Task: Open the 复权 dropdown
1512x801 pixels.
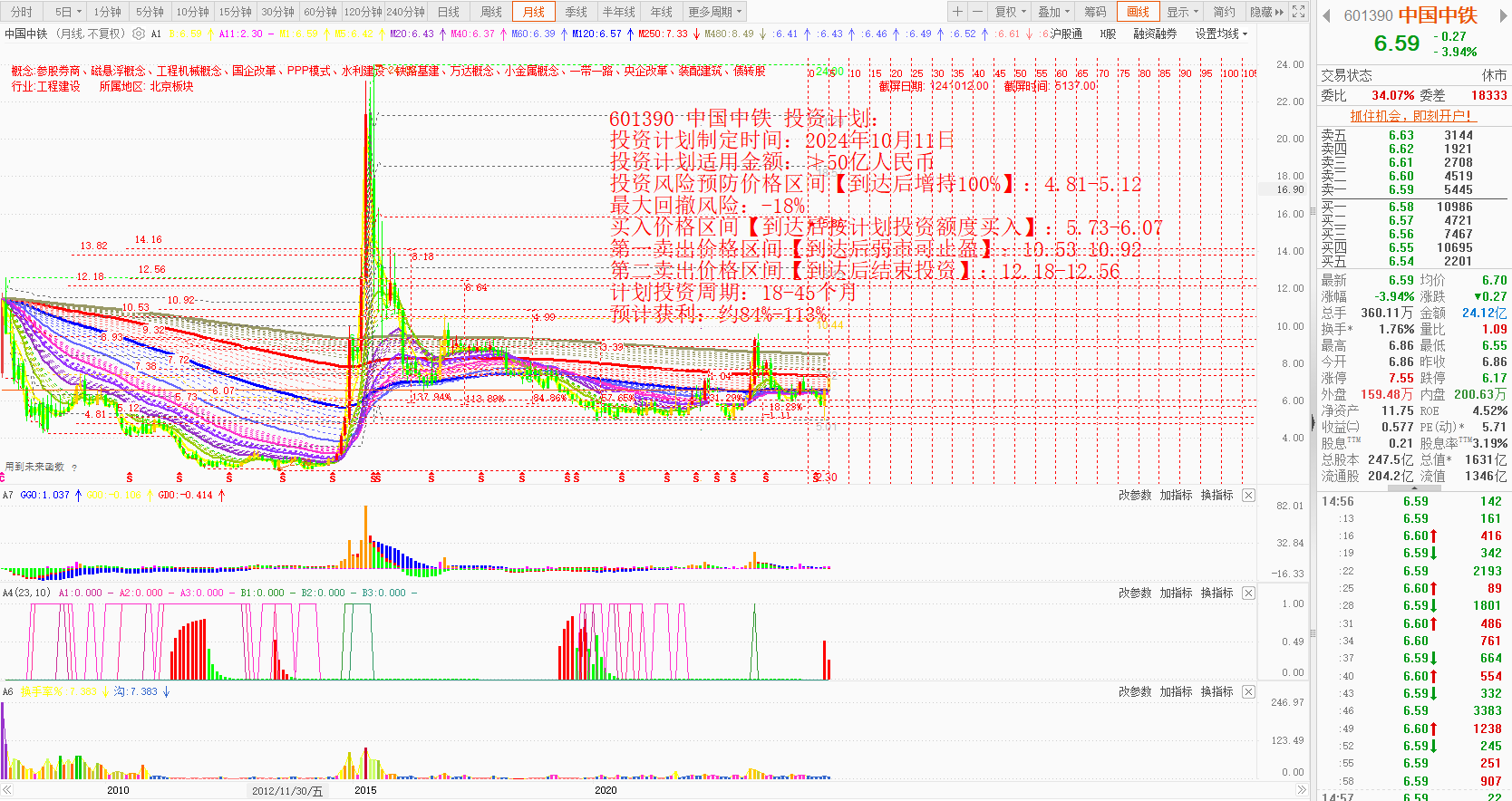Action: click(1011, 12)
